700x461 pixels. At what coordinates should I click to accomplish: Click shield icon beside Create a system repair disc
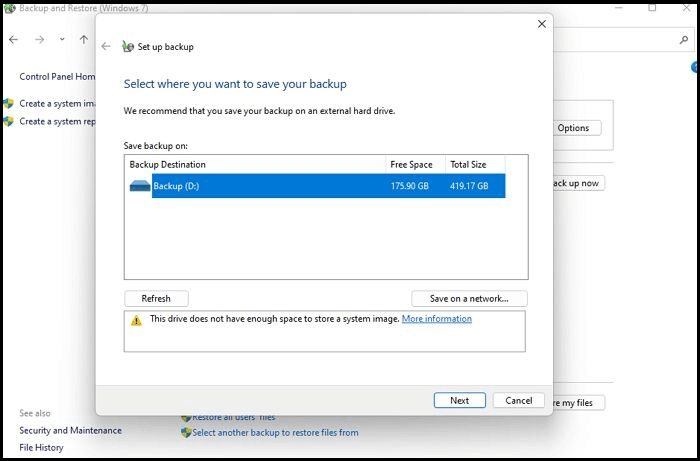[x=8, y=121]
